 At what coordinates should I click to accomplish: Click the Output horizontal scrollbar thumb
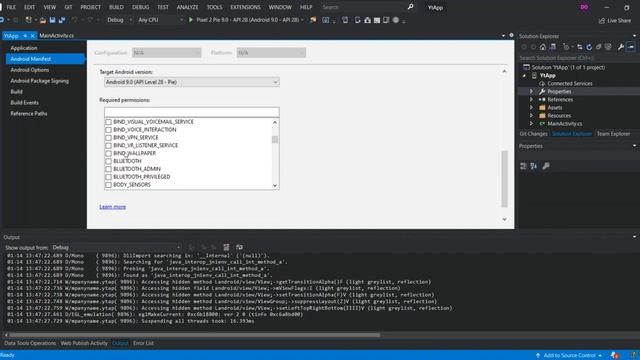pyautogui.click(x=195, y=335)
